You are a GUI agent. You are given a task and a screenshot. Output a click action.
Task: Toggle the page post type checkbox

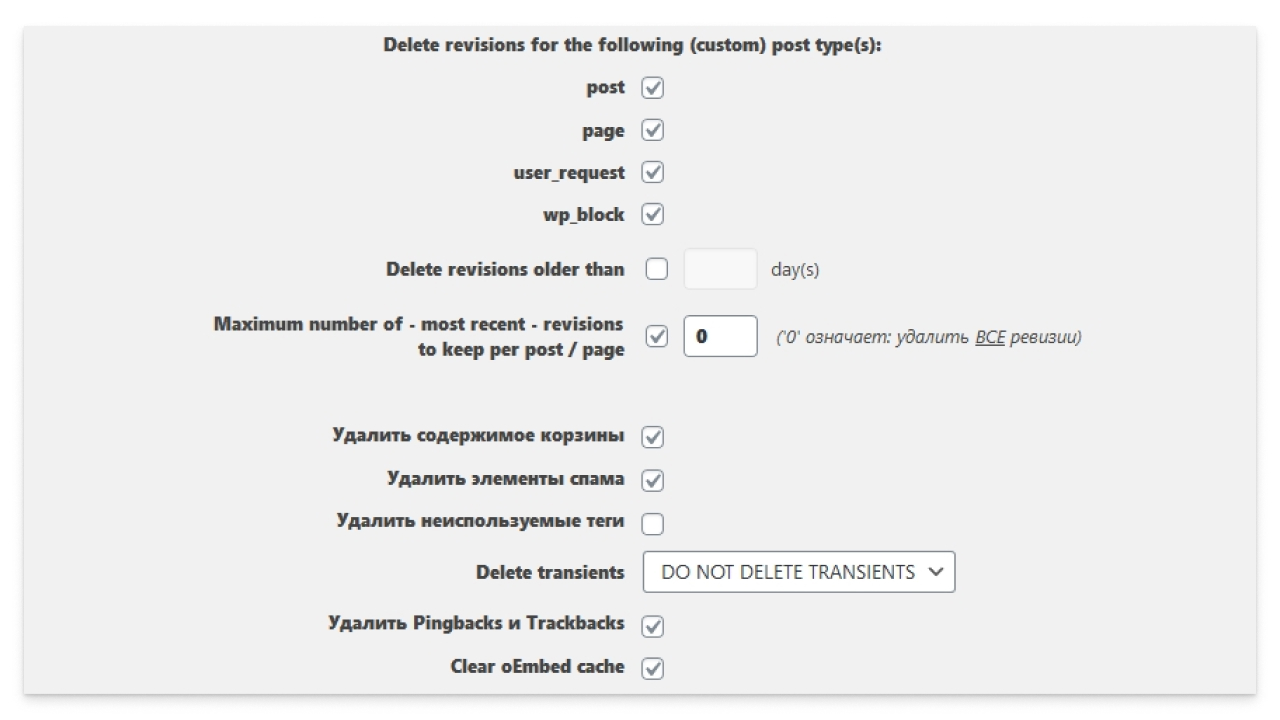pos(653,131)
